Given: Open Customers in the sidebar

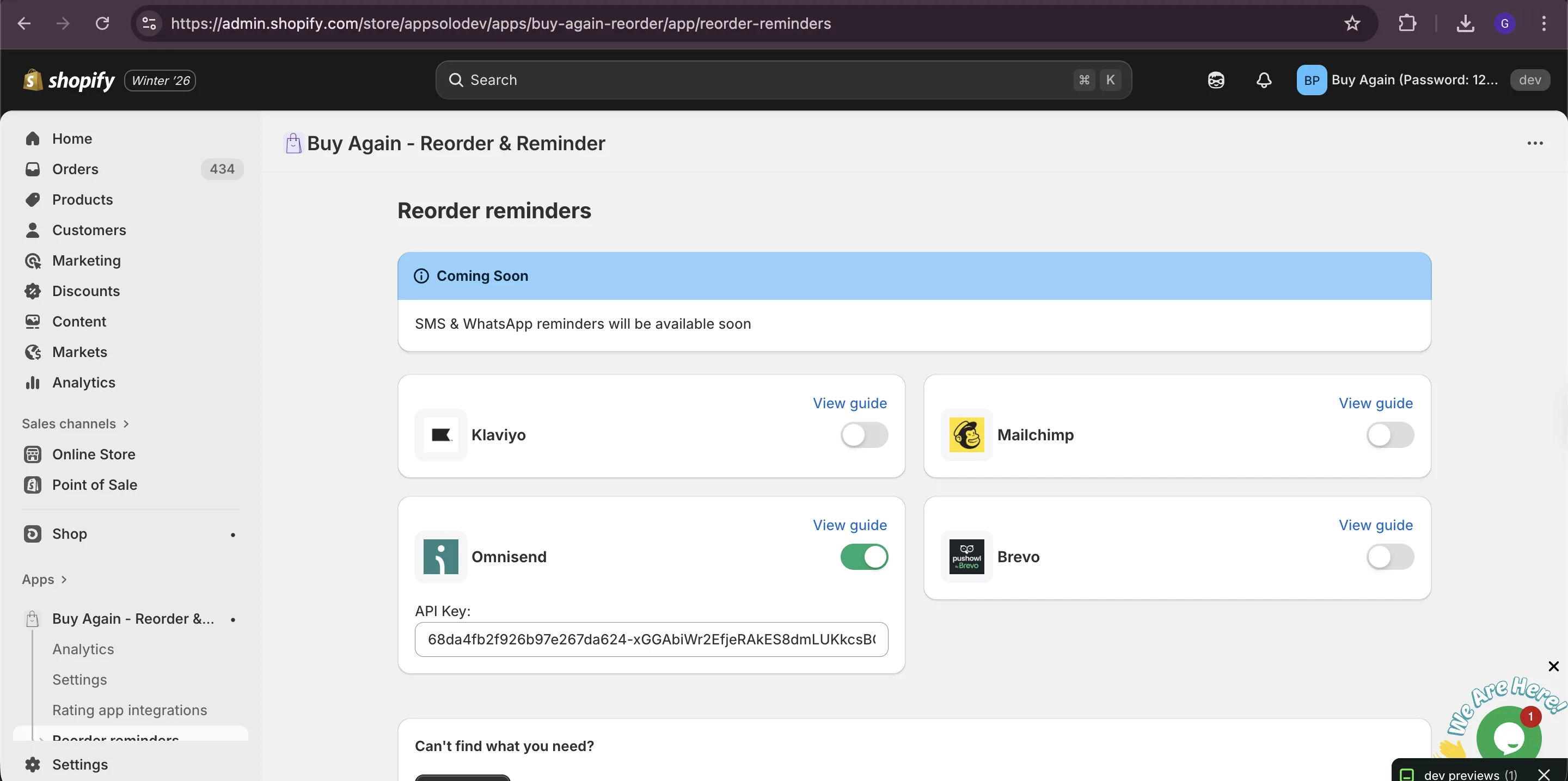Looking at the screenshot, I should (x=130, y=230).
